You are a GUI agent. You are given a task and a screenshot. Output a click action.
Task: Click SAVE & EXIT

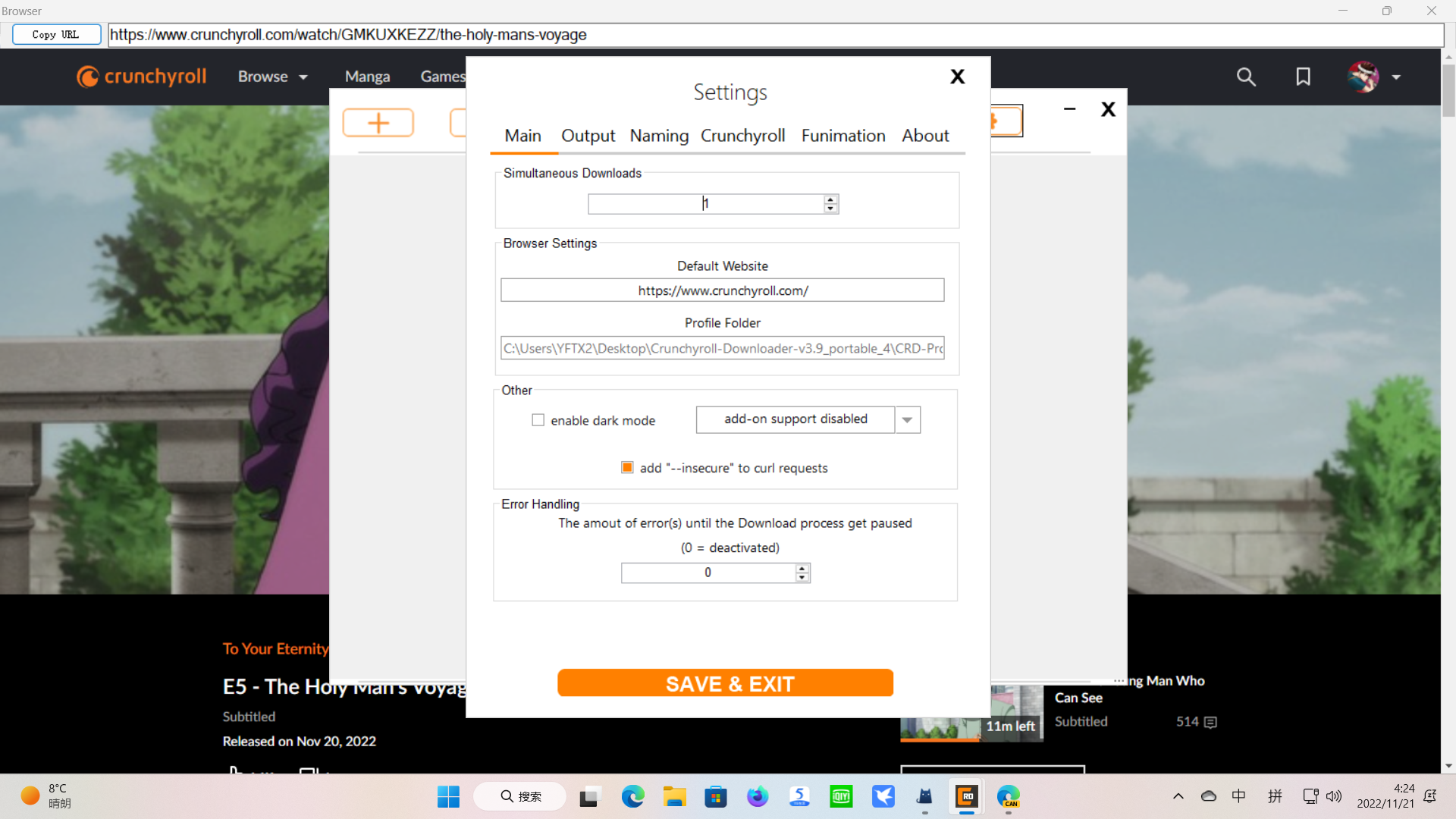tap(725, 682)
